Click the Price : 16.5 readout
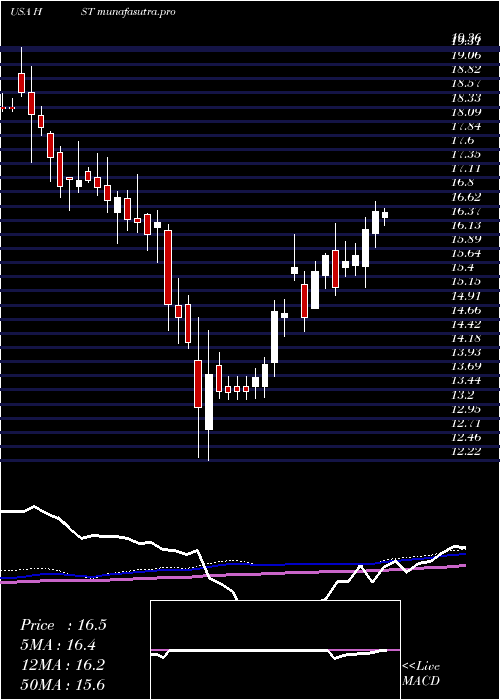 [63, 625]
